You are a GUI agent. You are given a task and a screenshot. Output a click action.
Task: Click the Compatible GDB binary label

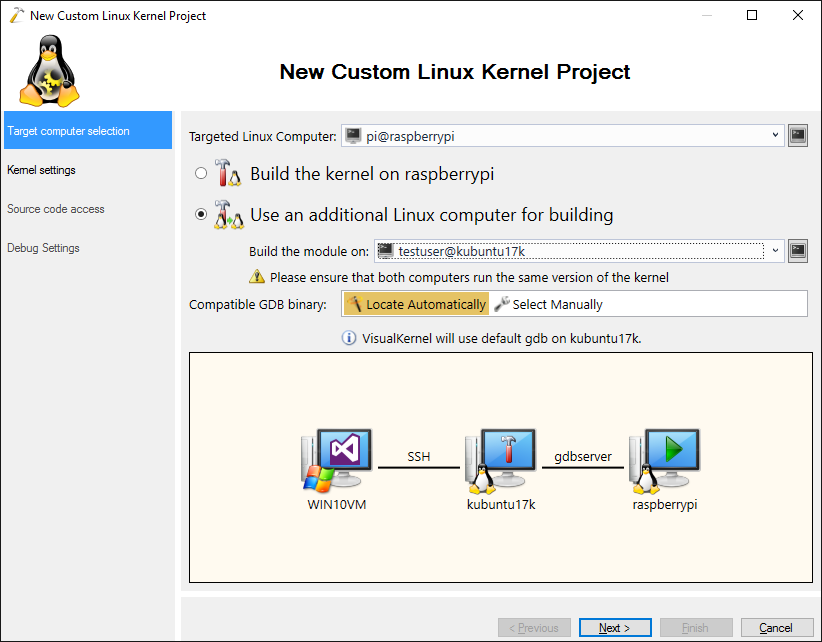click(257, 304)
